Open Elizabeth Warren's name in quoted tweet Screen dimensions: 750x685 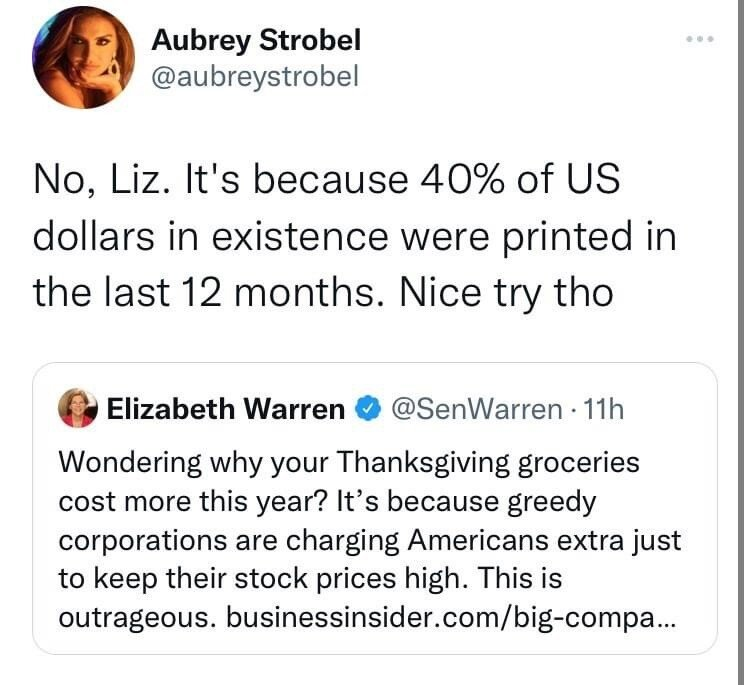(x=225, y=408)
